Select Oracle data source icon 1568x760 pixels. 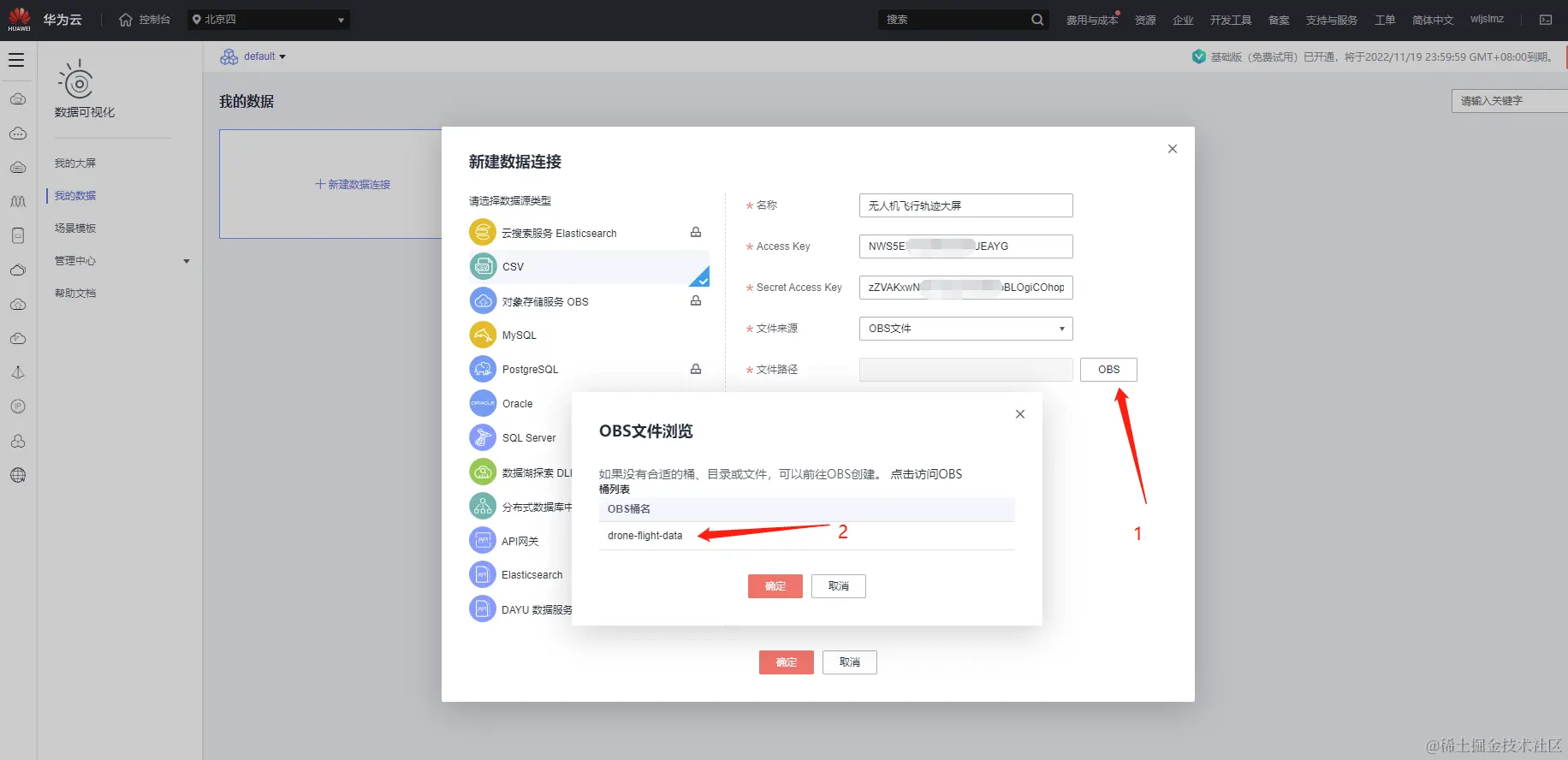click(483, 403)
